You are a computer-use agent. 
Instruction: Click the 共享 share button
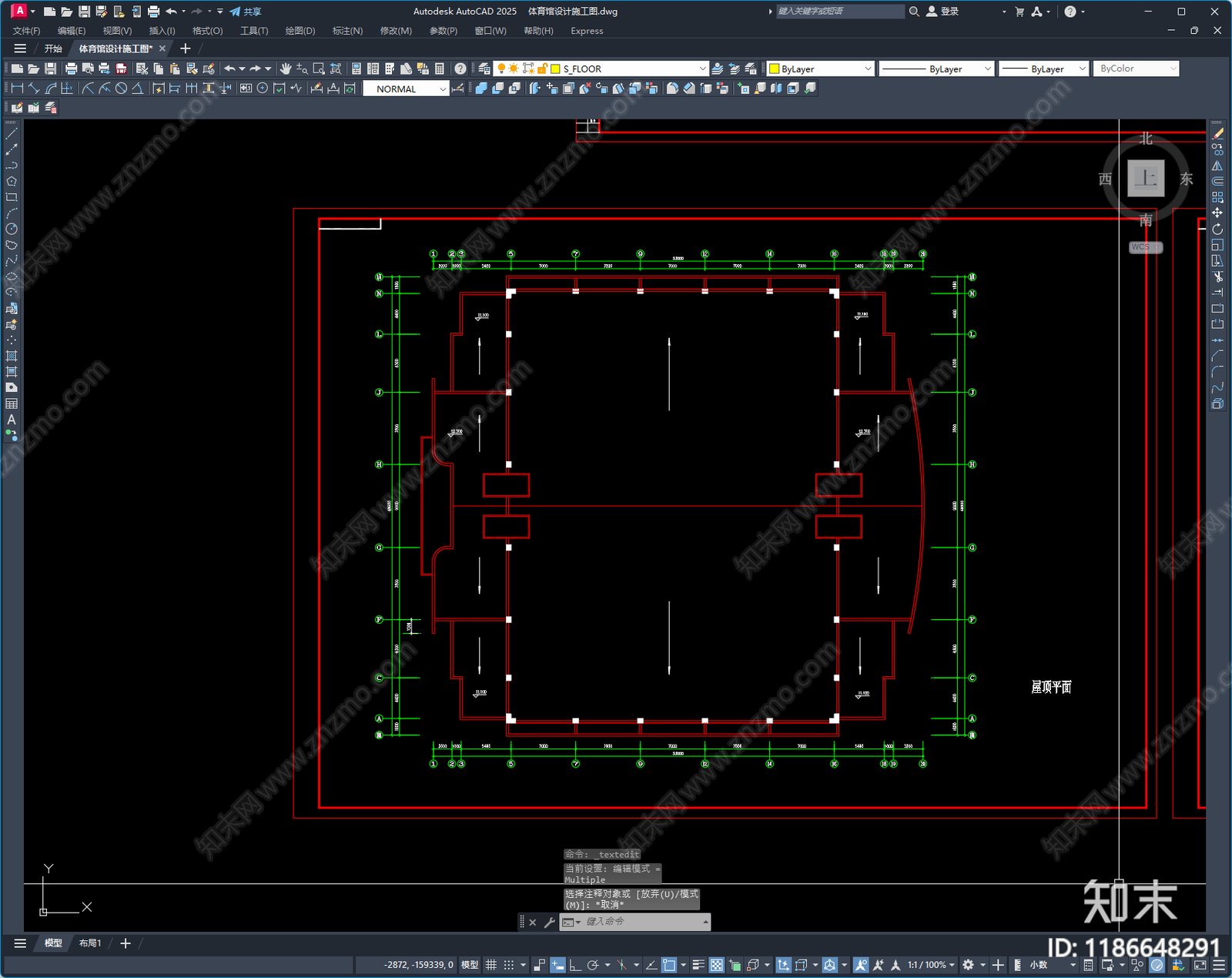point(246,12)
